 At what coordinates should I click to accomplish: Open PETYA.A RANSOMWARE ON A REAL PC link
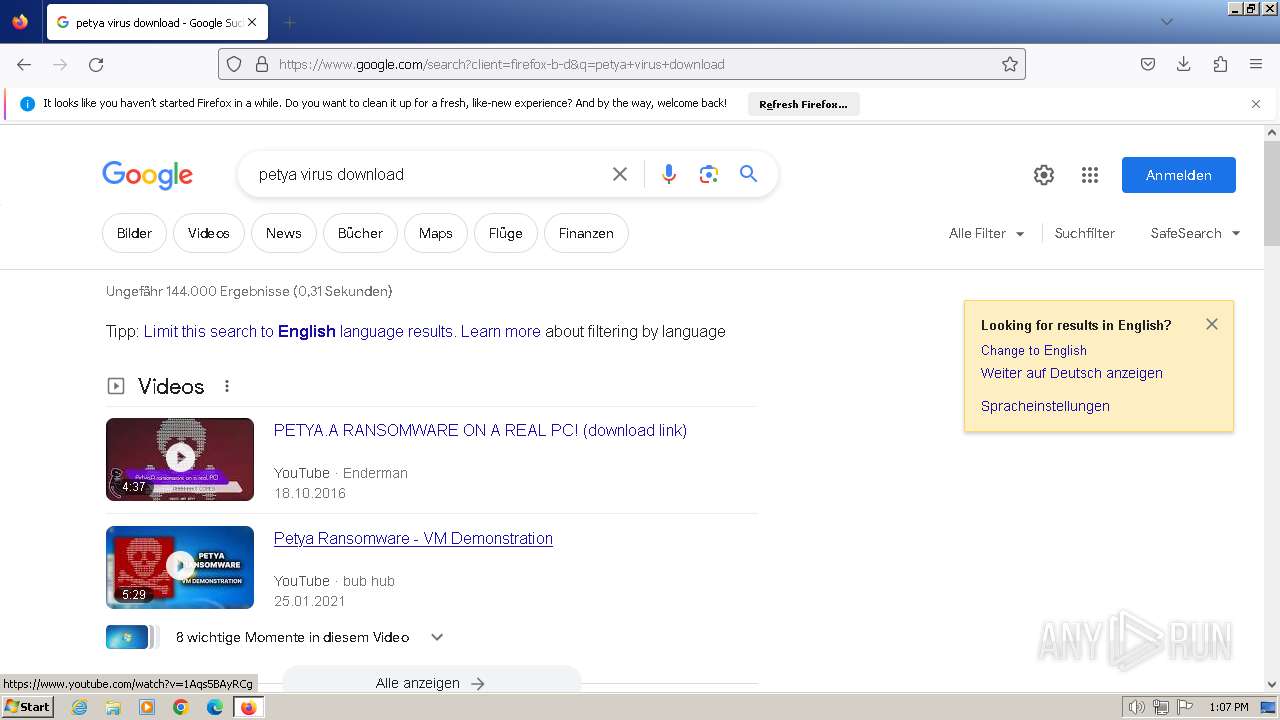tap(480, 431)
